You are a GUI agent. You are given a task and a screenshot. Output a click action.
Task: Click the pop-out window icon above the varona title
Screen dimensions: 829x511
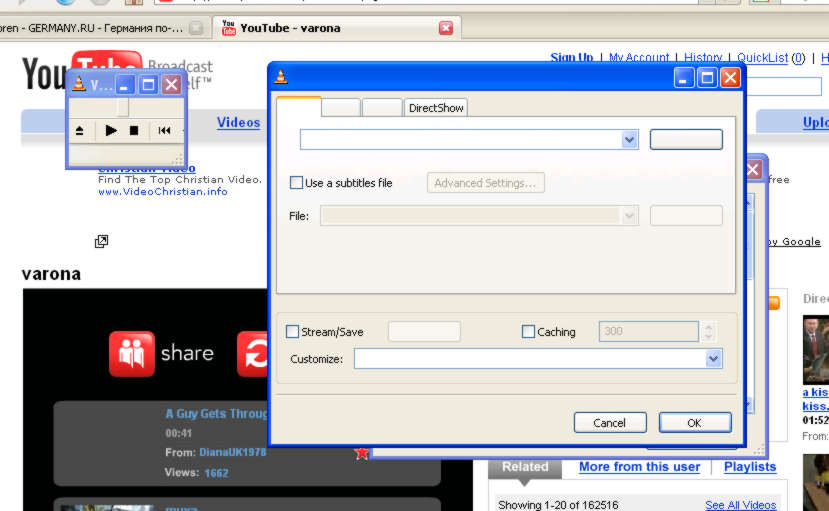(101, 241)
